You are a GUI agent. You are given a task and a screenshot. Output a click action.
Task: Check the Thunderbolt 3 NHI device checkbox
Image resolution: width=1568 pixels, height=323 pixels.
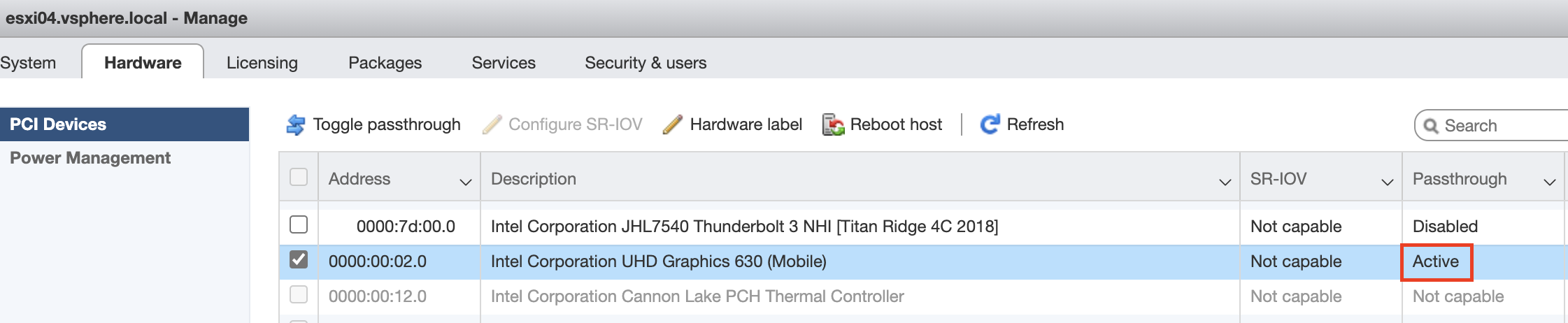coord(299,224)
